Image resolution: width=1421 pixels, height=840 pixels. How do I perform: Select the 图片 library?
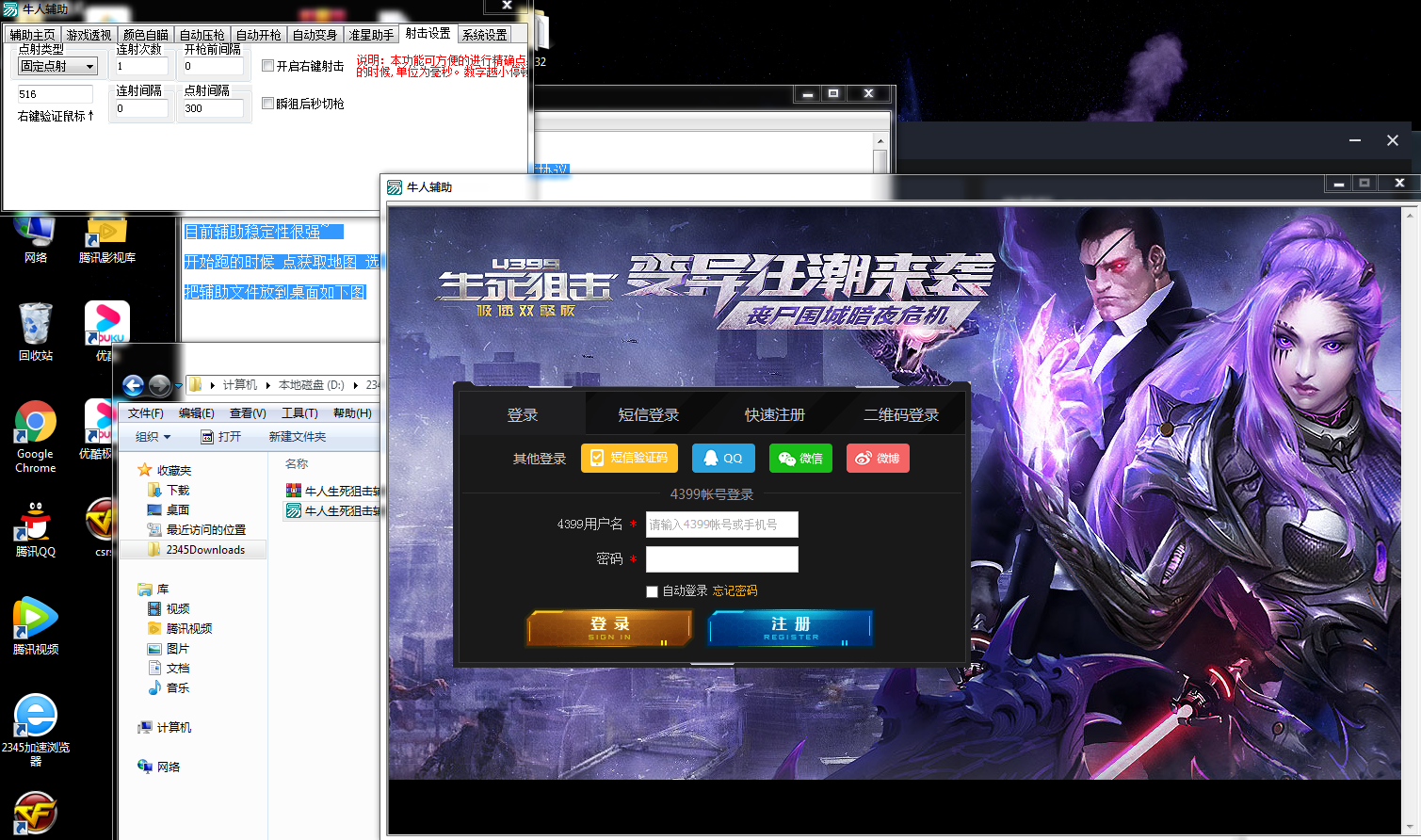coord(169,648)
